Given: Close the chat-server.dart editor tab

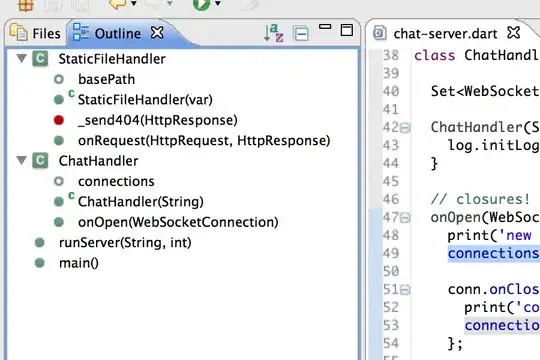Looking at the screenshot, I should (513, 33).
